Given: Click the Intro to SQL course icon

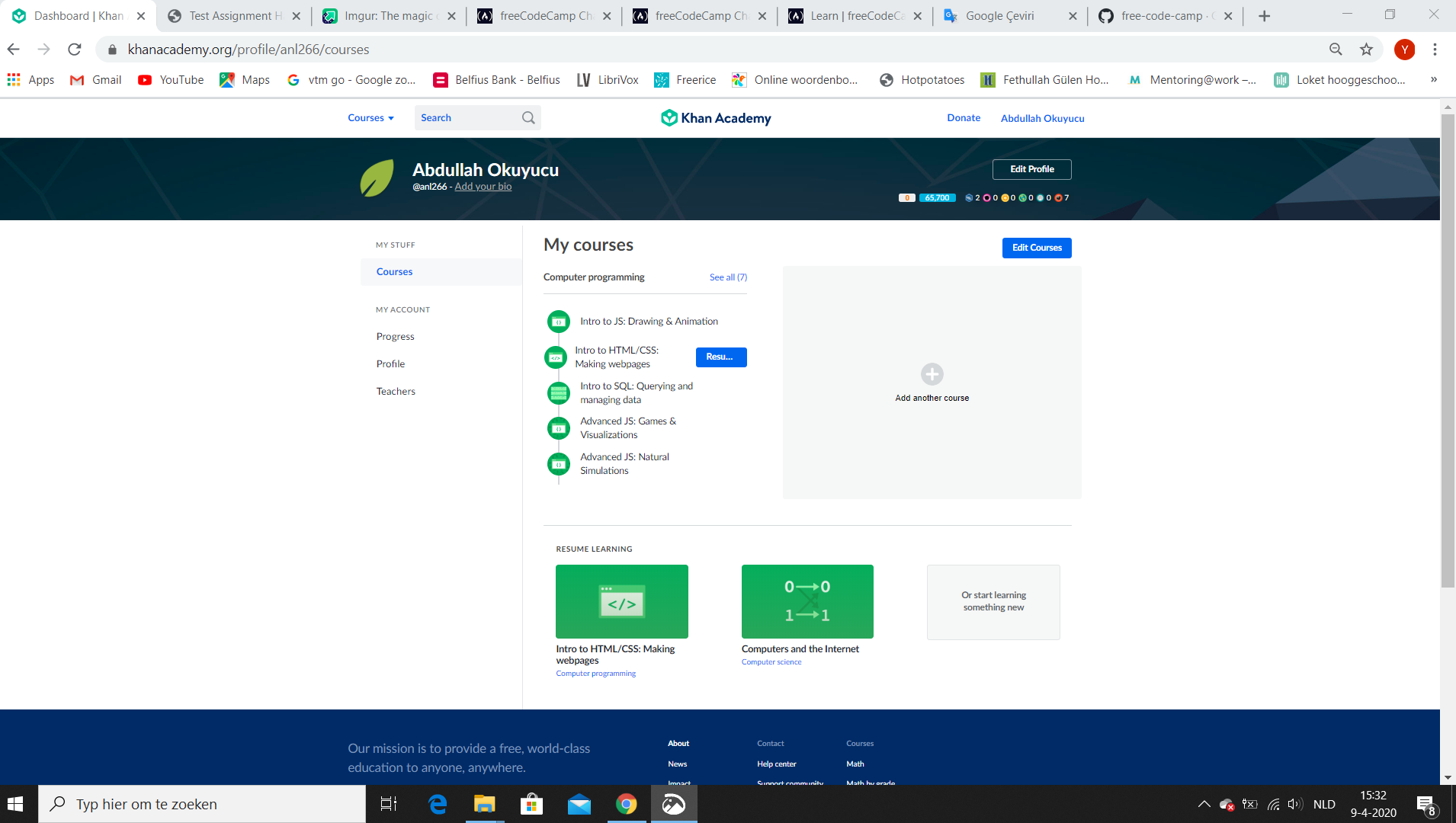Looking at the screenshot, I should coord(559,393).
